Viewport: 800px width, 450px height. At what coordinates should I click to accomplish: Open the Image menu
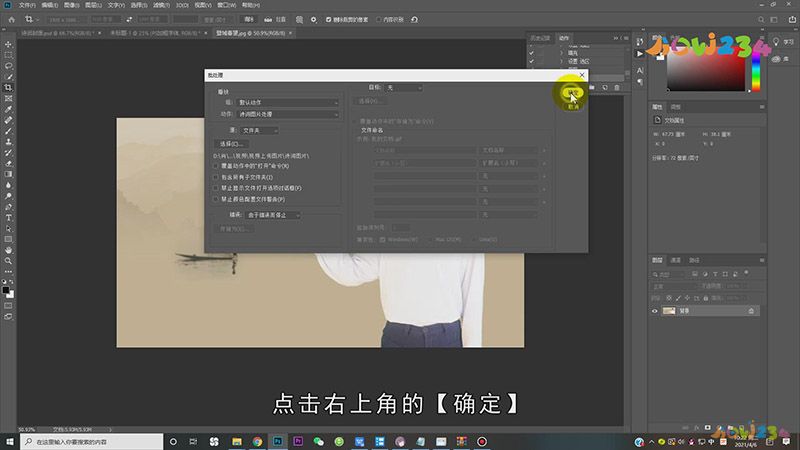pos(71,5)
